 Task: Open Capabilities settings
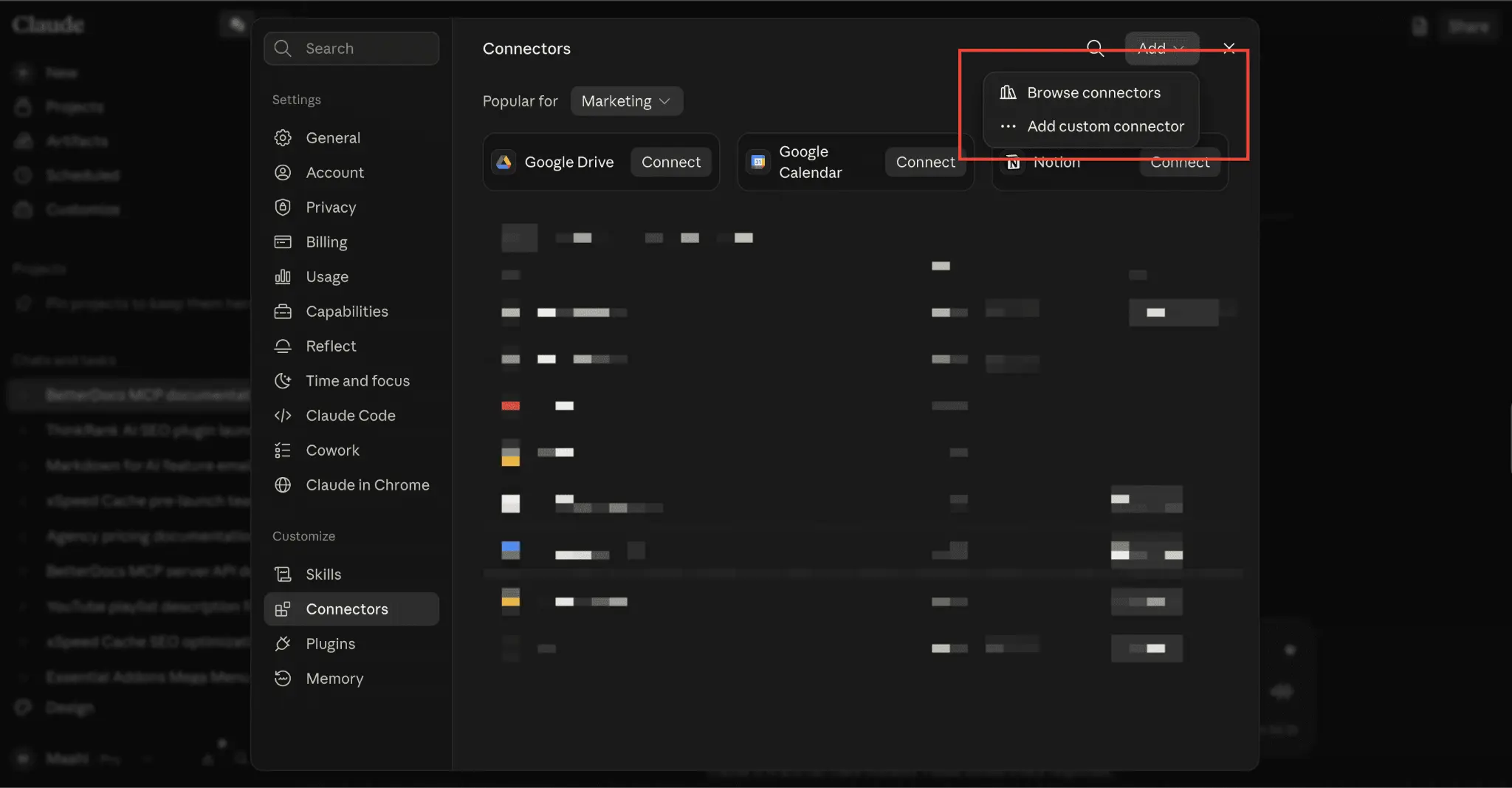coord(351,312)
